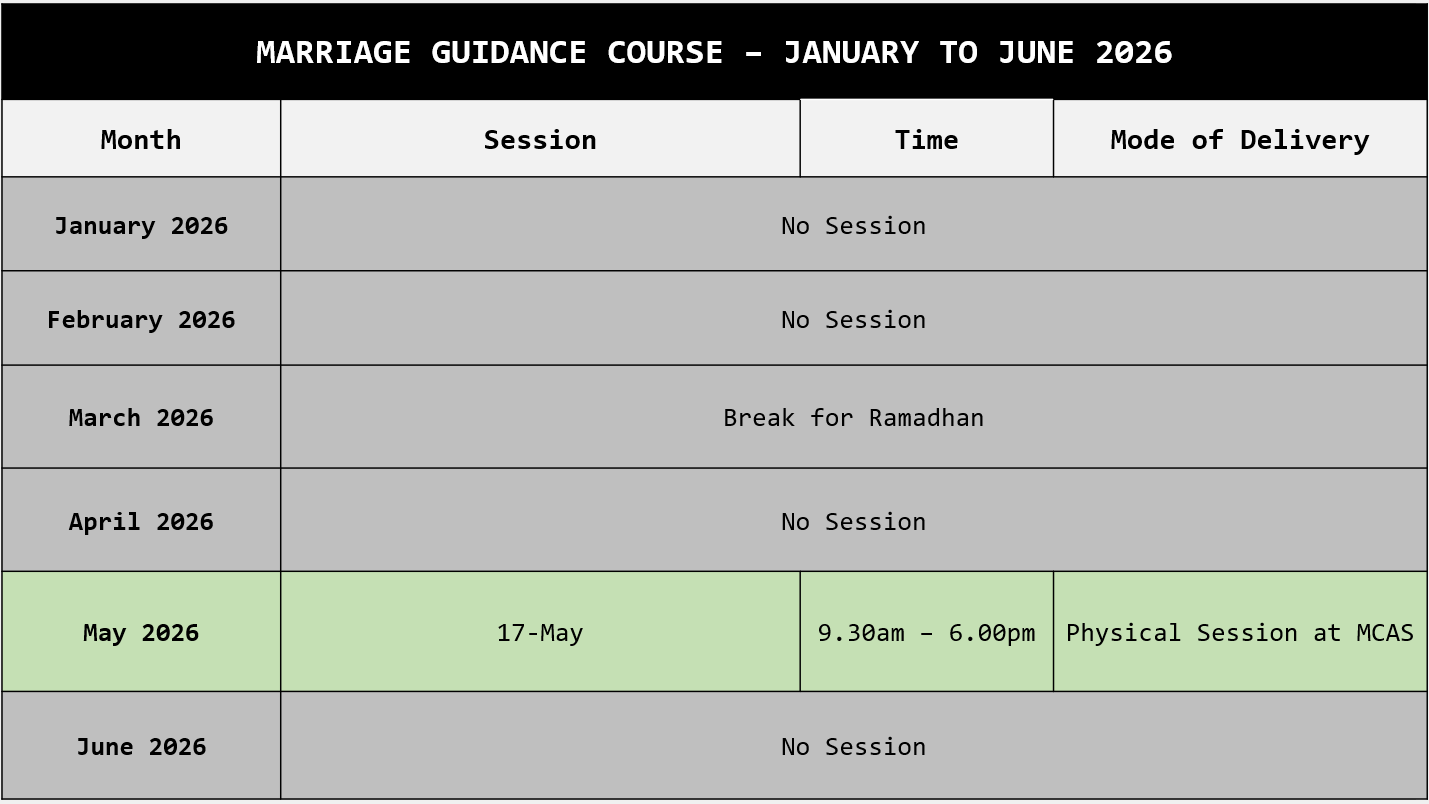Click the "Physical Session at MCAS" cell
The width and height of the screenshot is (1429, 804).
click(1239, 633)
